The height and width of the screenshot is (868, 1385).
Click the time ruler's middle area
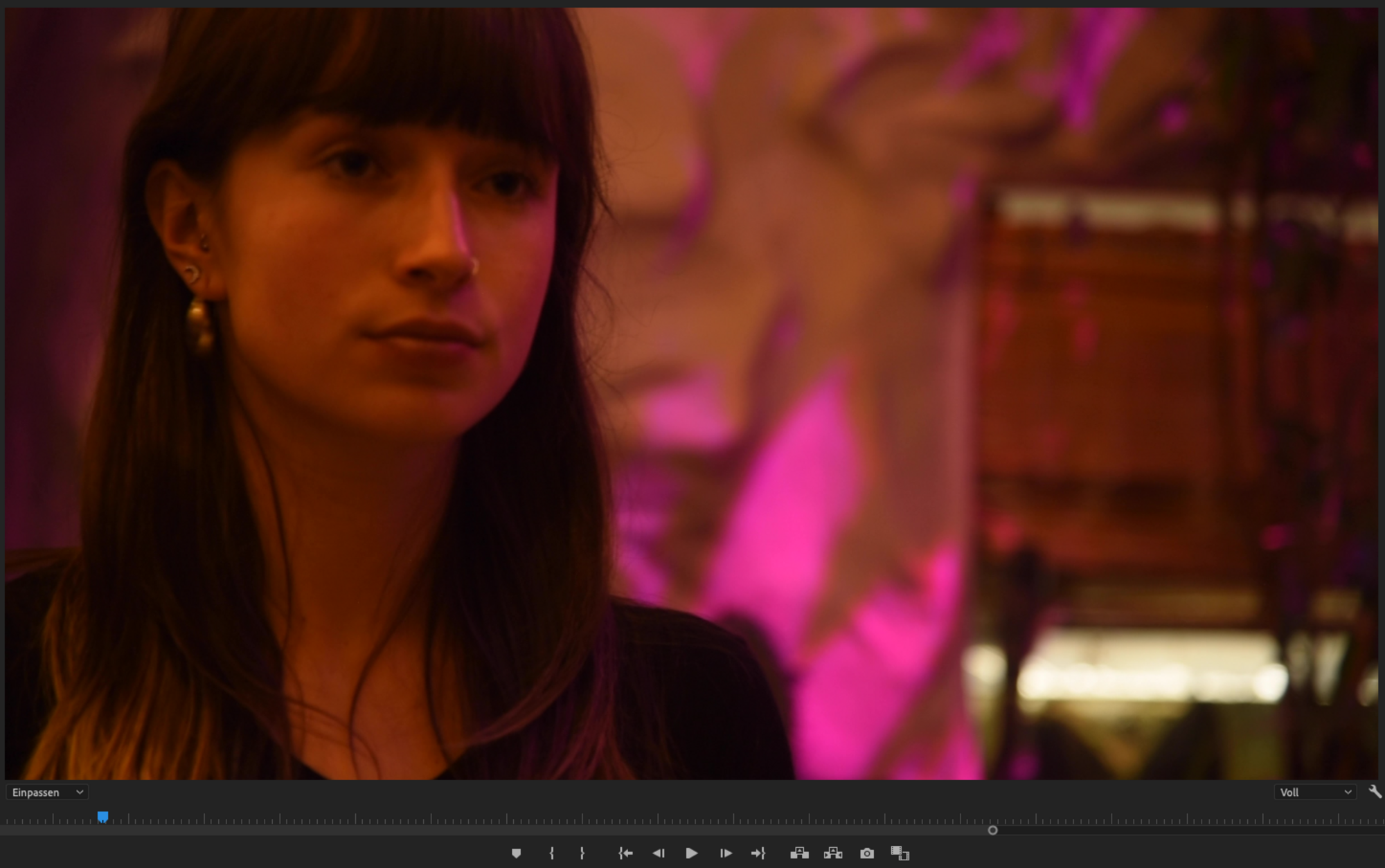point(692,818)
